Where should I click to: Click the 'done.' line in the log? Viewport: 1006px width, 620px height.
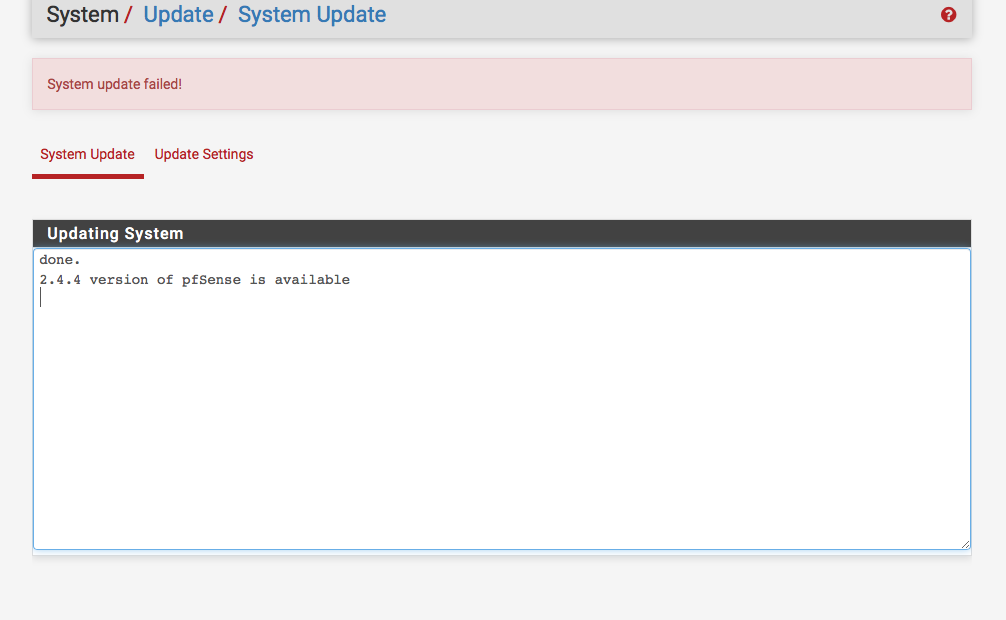point(60,260)
